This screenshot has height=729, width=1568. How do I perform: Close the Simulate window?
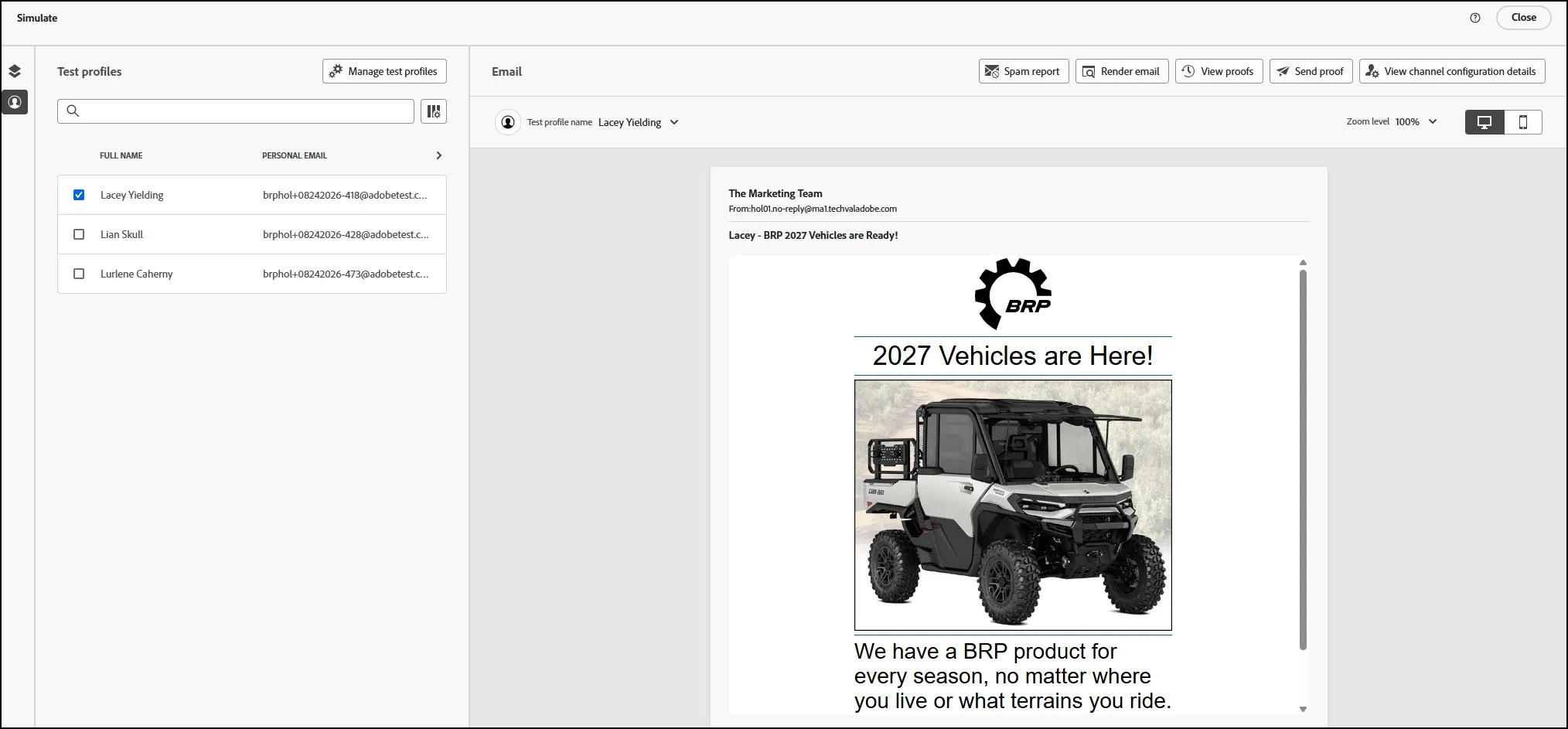click(1523, 18)
